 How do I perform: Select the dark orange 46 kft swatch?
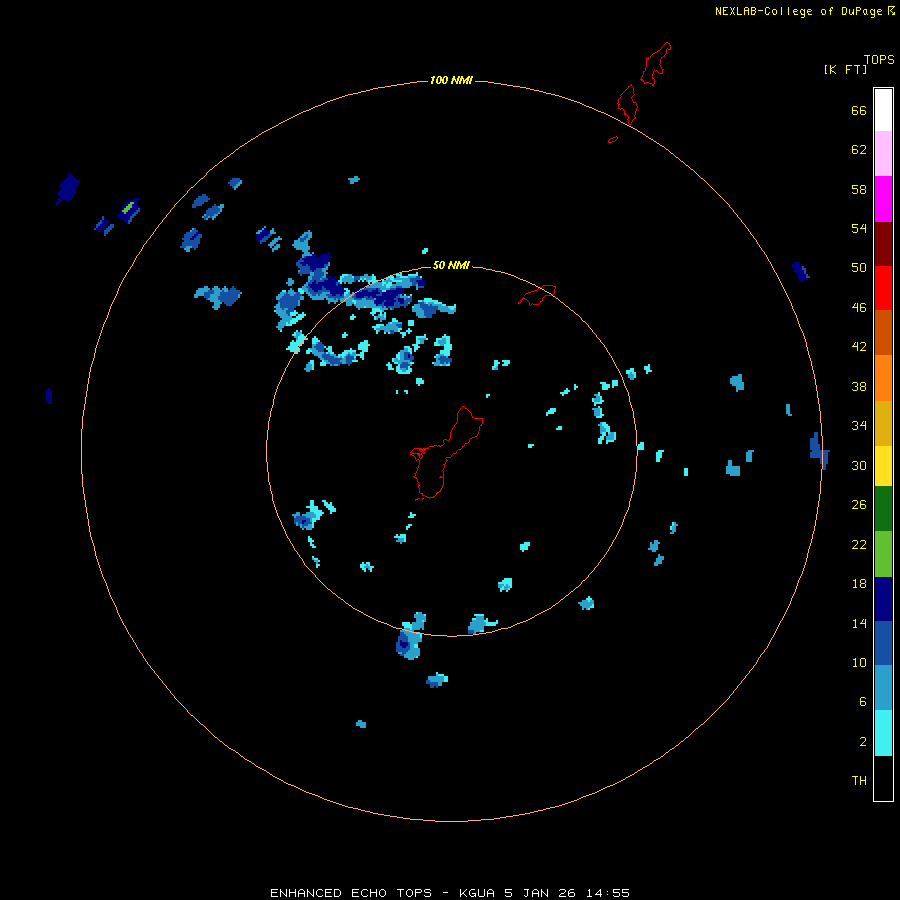pos(883,333)
